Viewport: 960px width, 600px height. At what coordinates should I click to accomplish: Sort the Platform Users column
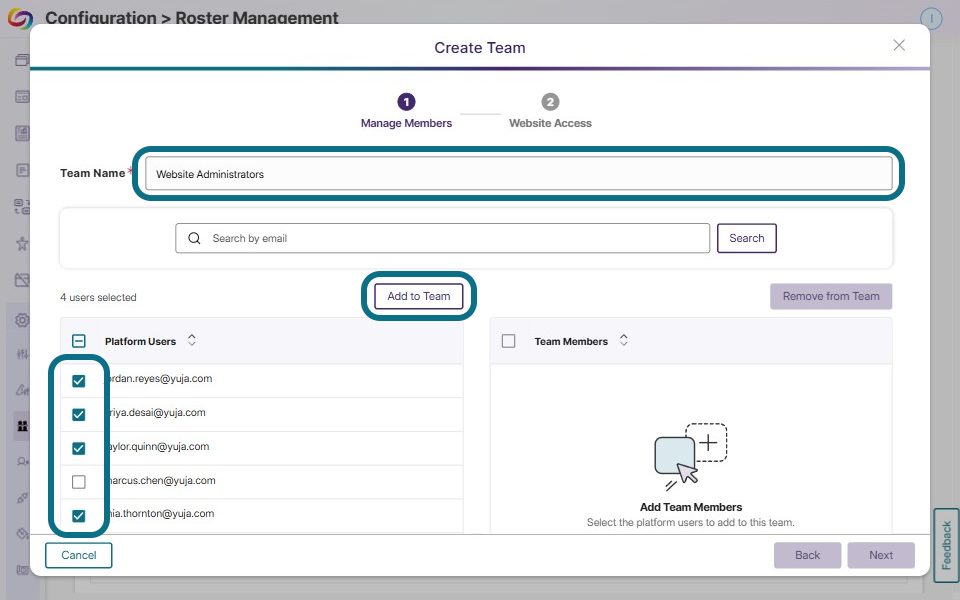coord(192,340)
